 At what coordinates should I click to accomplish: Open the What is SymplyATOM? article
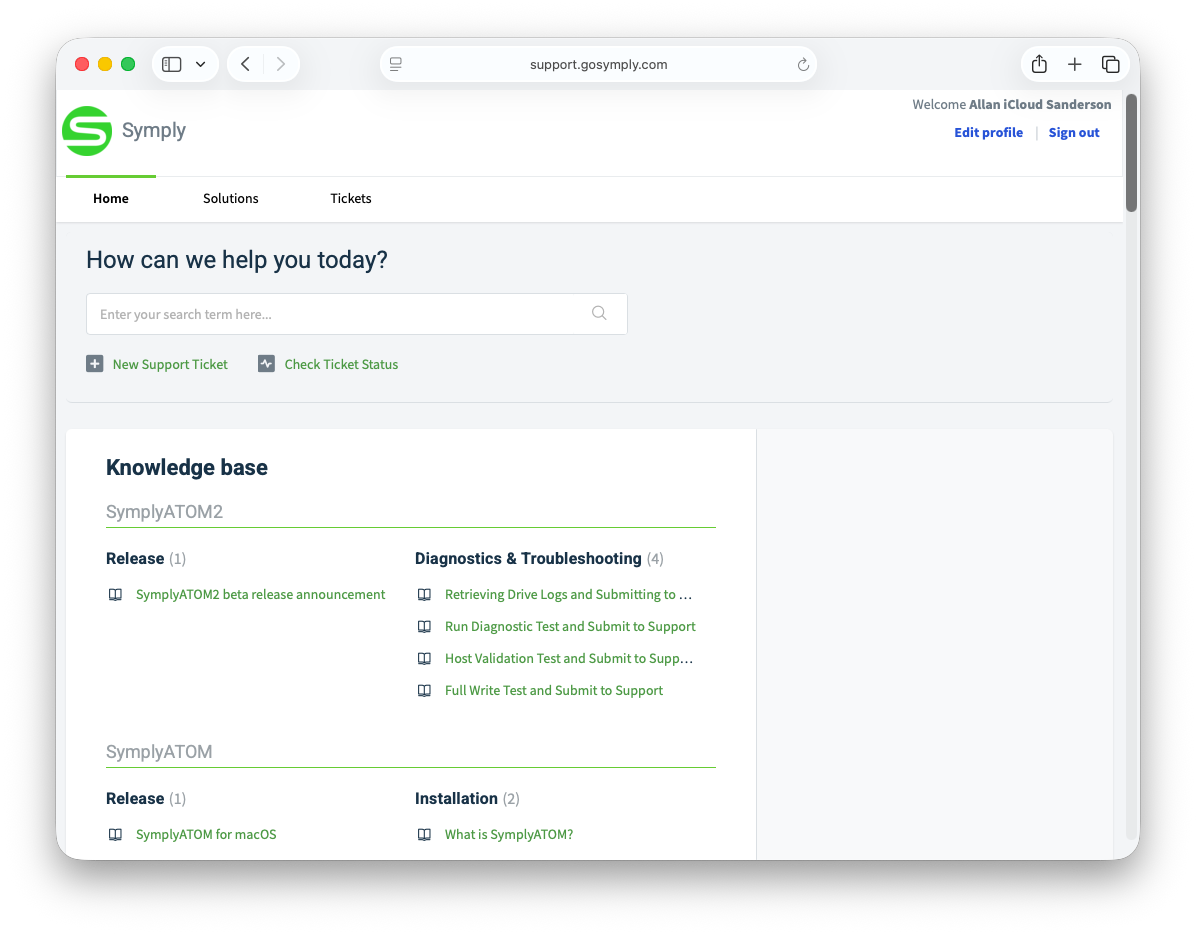[x=509, y=835]
